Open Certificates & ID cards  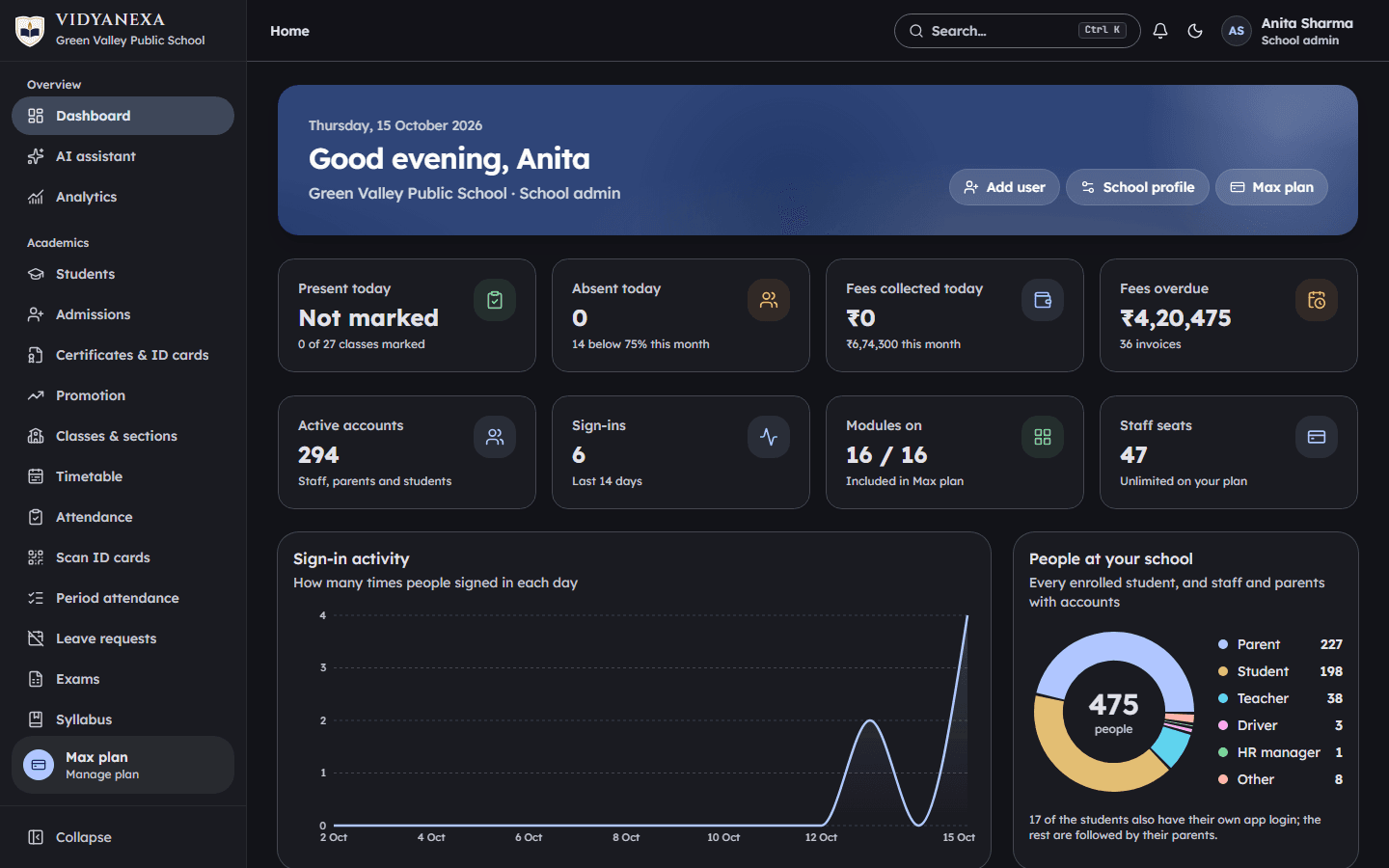tap(123, 355)
